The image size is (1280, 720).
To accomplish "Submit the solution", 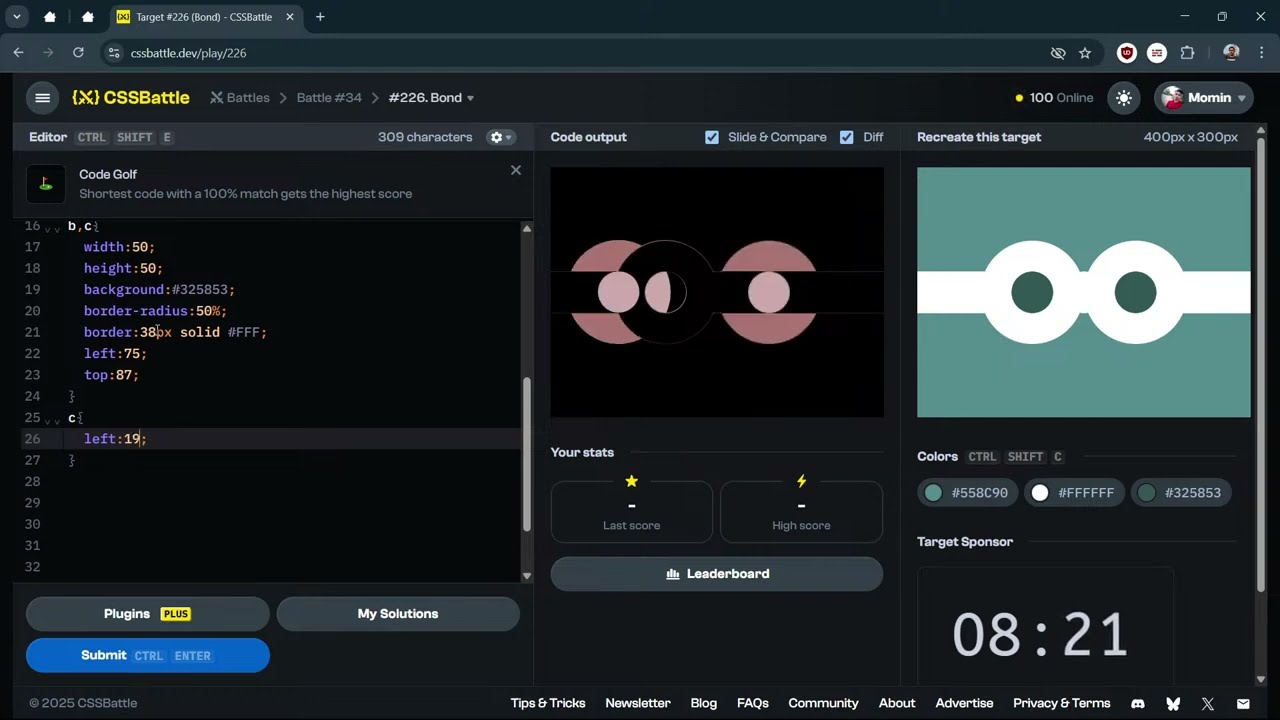I will [x=148, y=656].
